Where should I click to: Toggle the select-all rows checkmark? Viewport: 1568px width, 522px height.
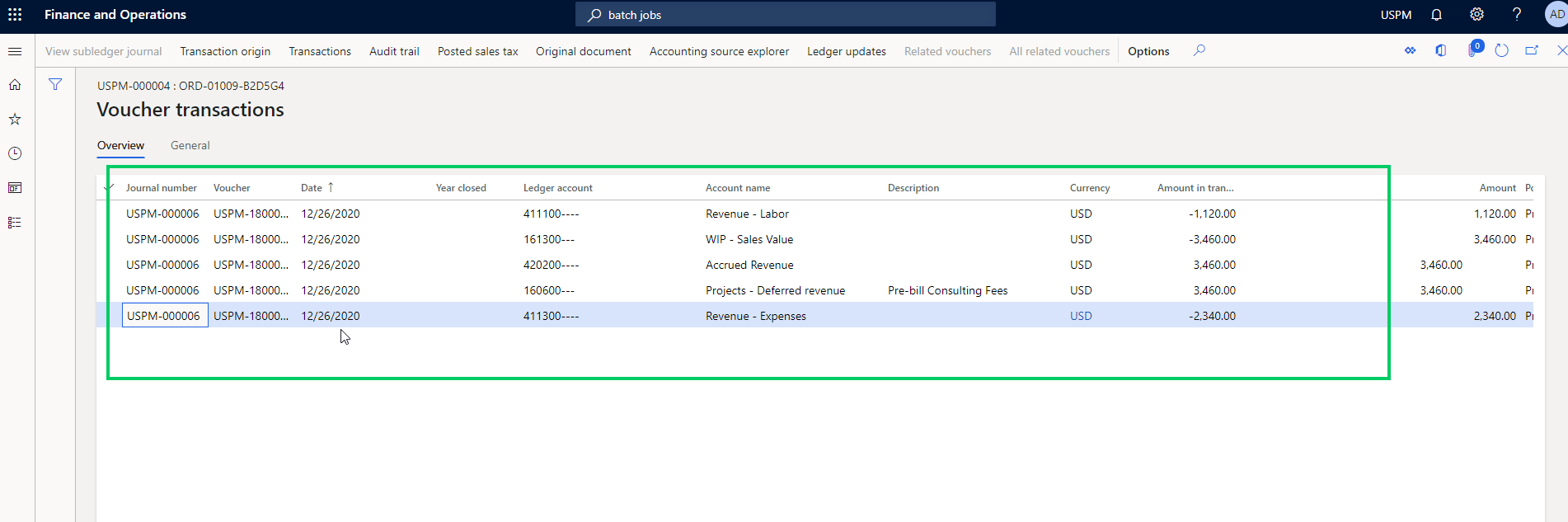(109, 188)
